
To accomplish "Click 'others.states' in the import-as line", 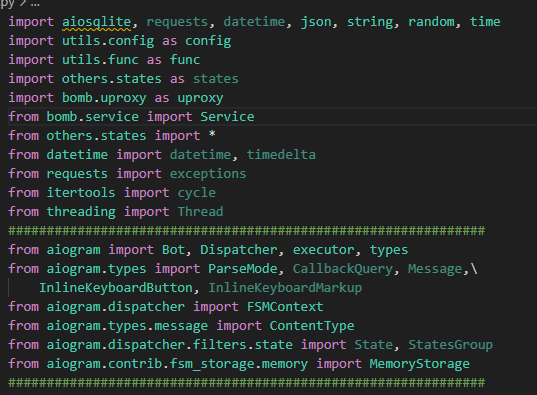I will tap(112, 79).
